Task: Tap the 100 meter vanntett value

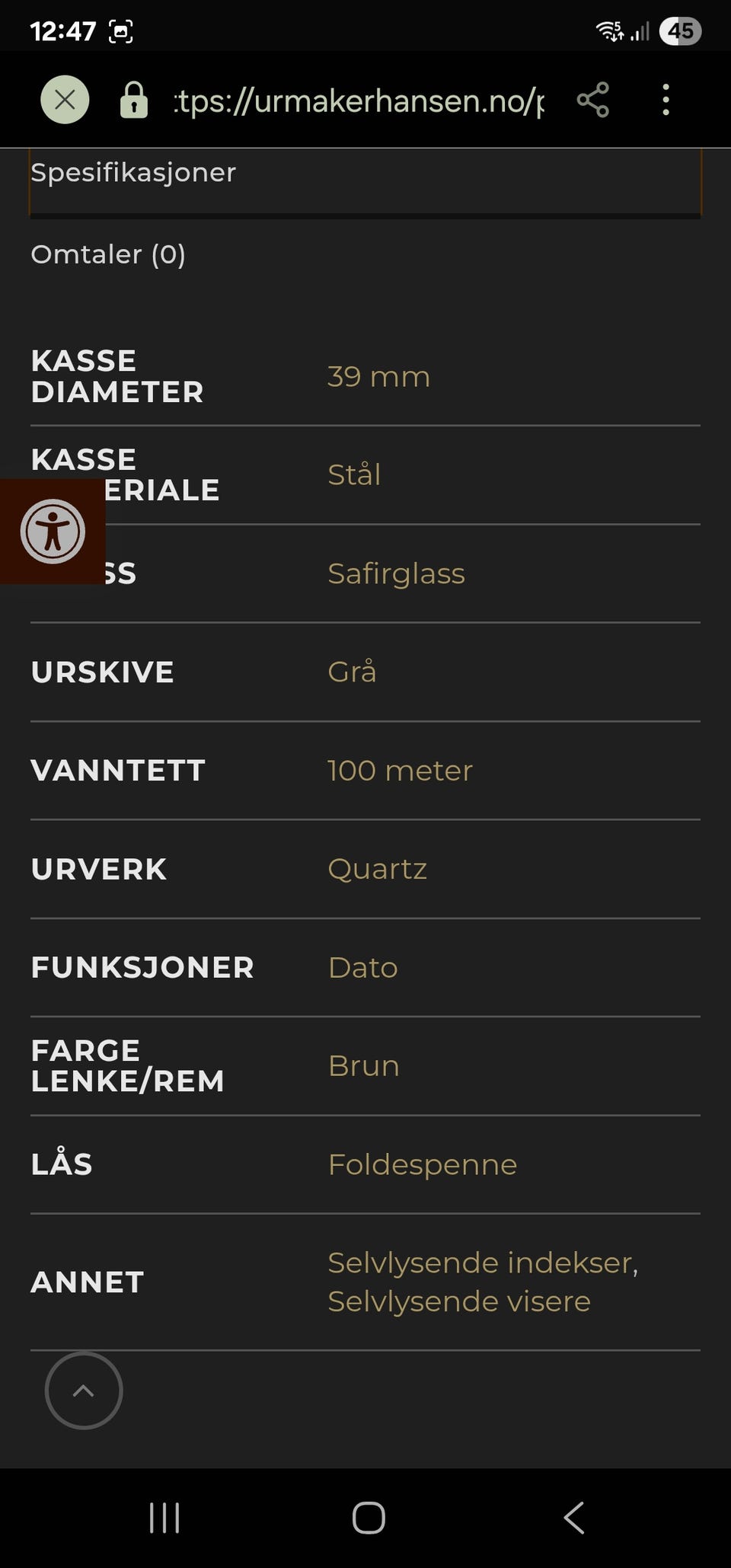Action: 400,771
